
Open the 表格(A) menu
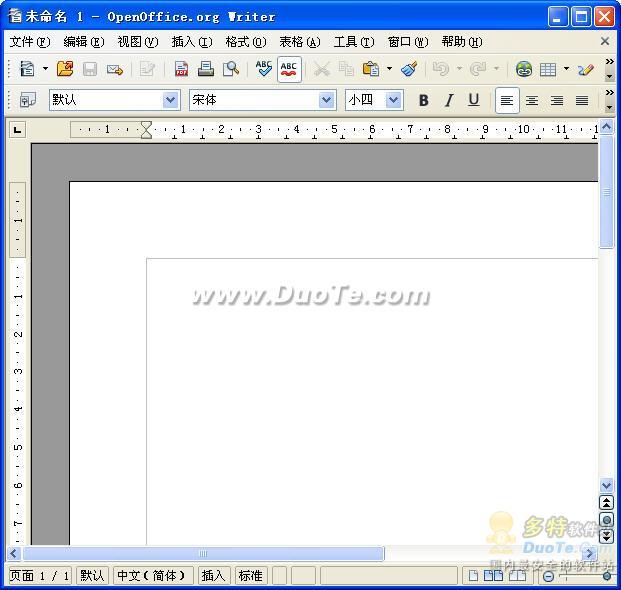pos(300,42)
